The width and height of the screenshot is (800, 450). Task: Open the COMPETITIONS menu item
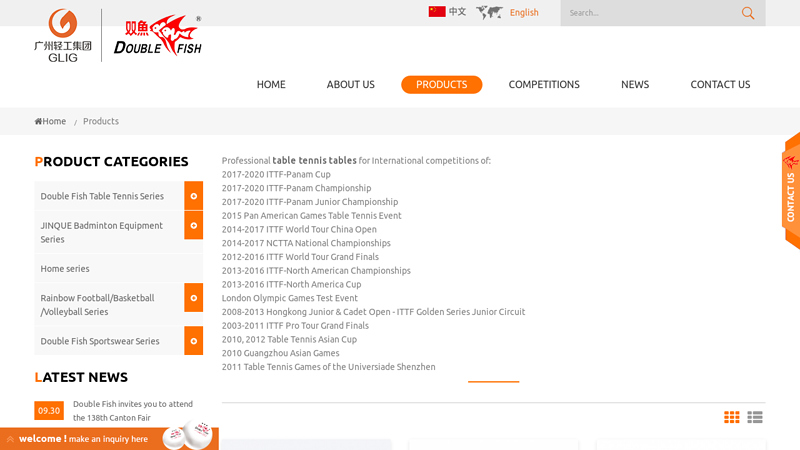(544, 85)
